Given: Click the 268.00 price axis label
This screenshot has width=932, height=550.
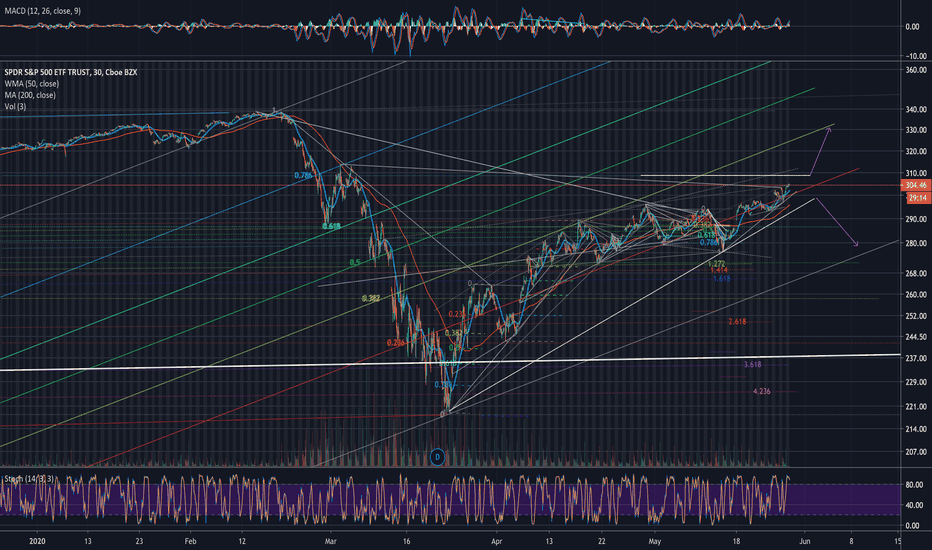Looking at the screenshot, I should click(916, 274).
